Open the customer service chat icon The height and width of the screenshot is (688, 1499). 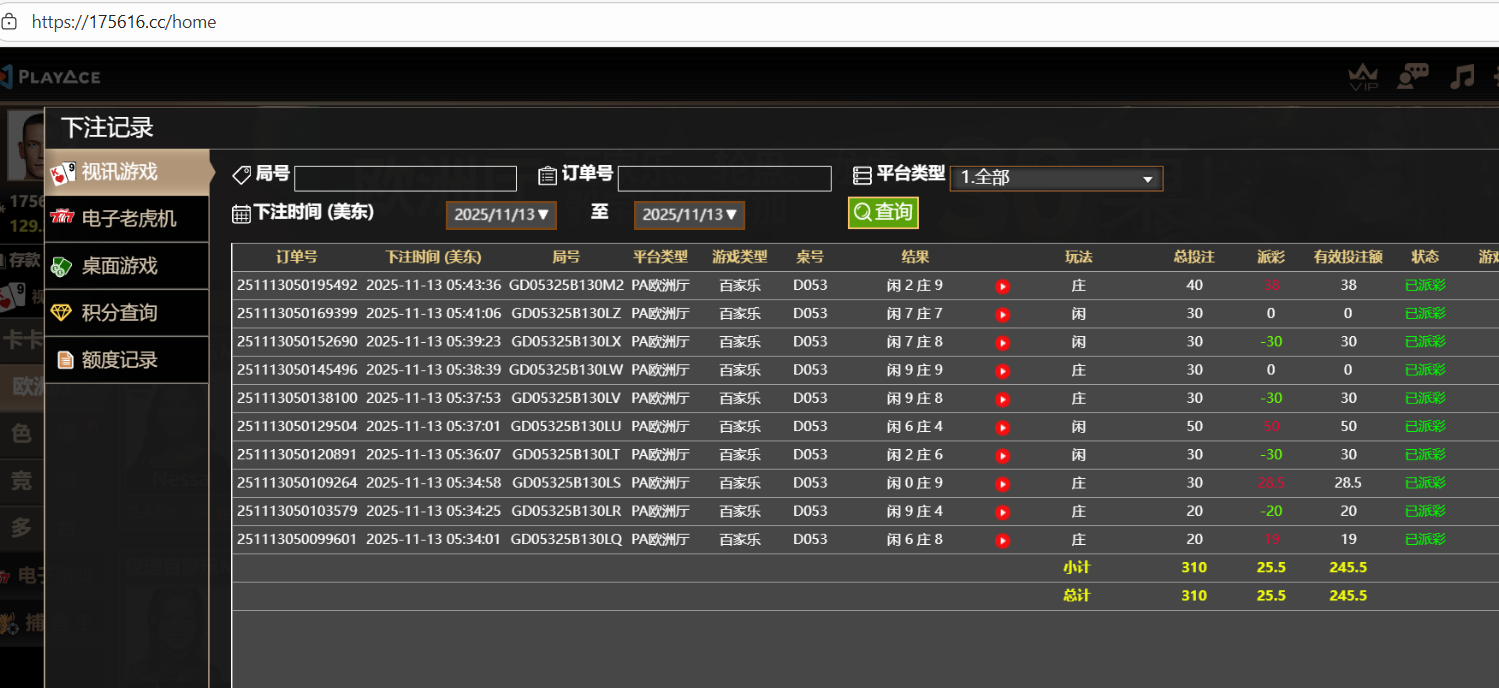click(x=1412, y=77)
